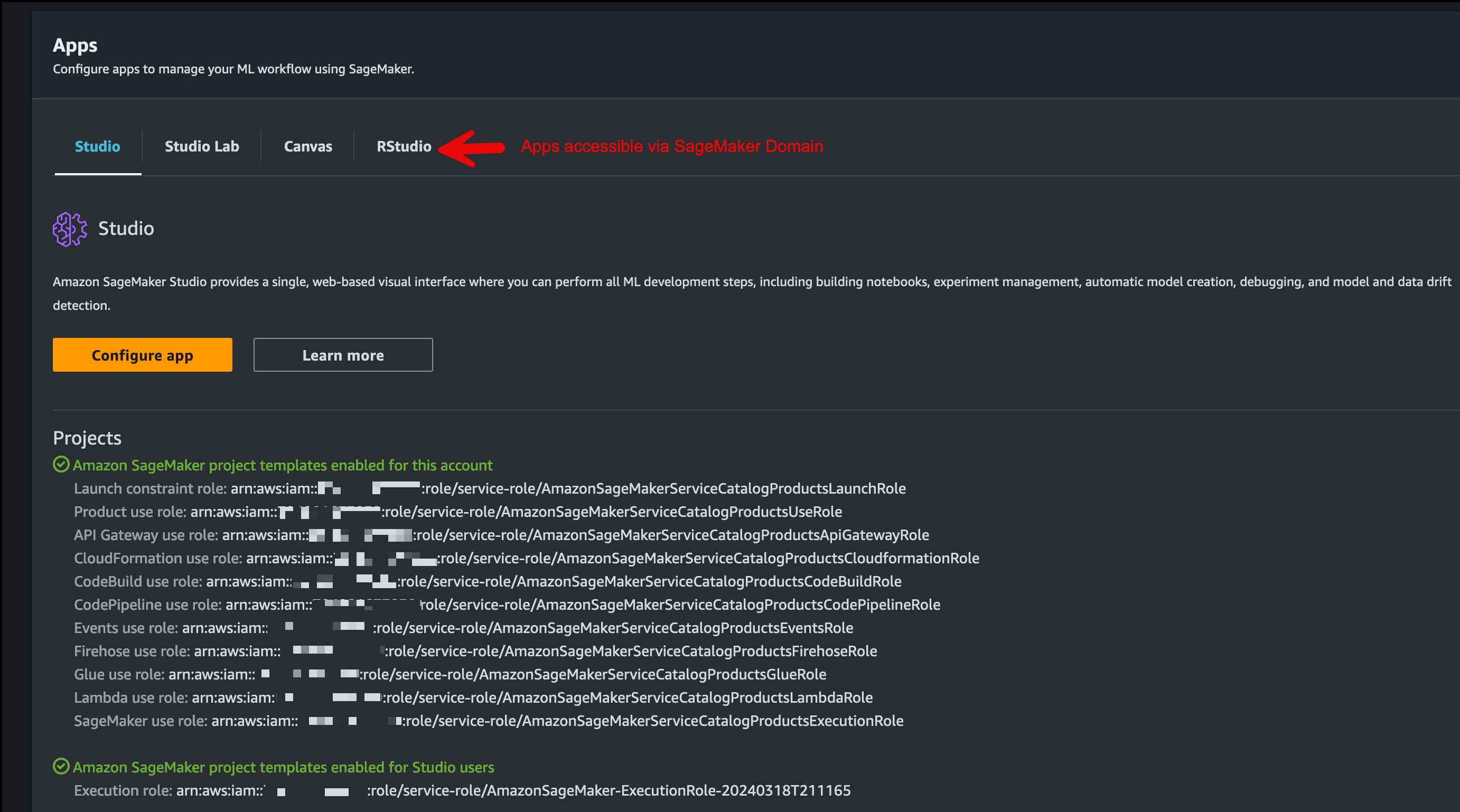Select 'project templates enabled for Studio users' text
The width and height of the screenshot is (1460, 812).
[351, 767]
